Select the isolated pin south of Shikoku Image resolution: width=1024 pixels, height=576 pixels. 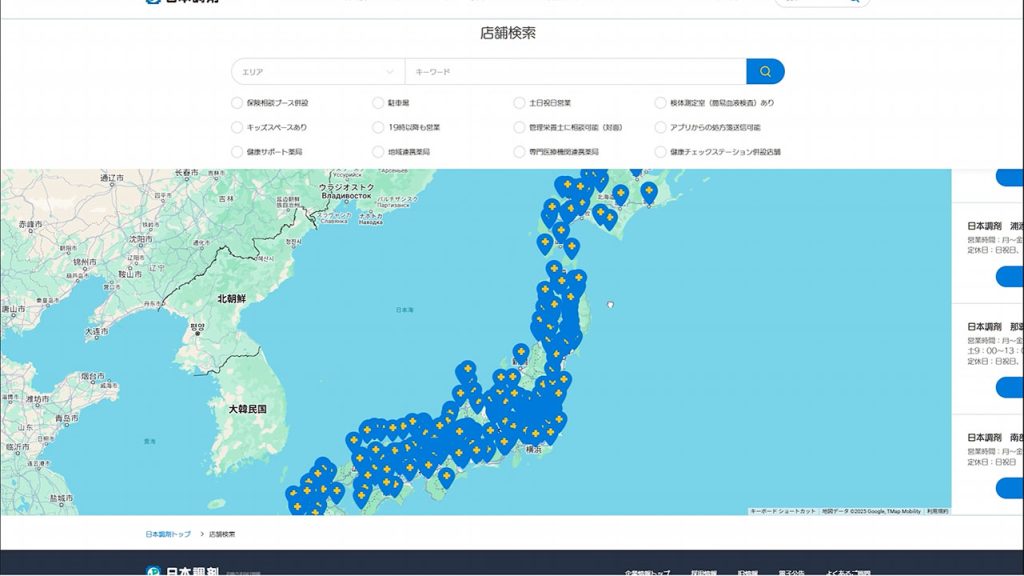tap(446, 476)
